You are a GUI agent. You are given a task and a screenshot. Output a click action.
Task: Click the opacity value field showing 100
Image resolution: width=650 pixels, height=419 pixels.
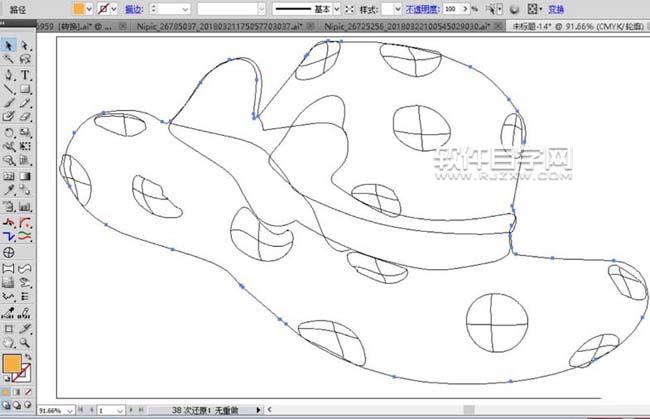pos(453,8)
